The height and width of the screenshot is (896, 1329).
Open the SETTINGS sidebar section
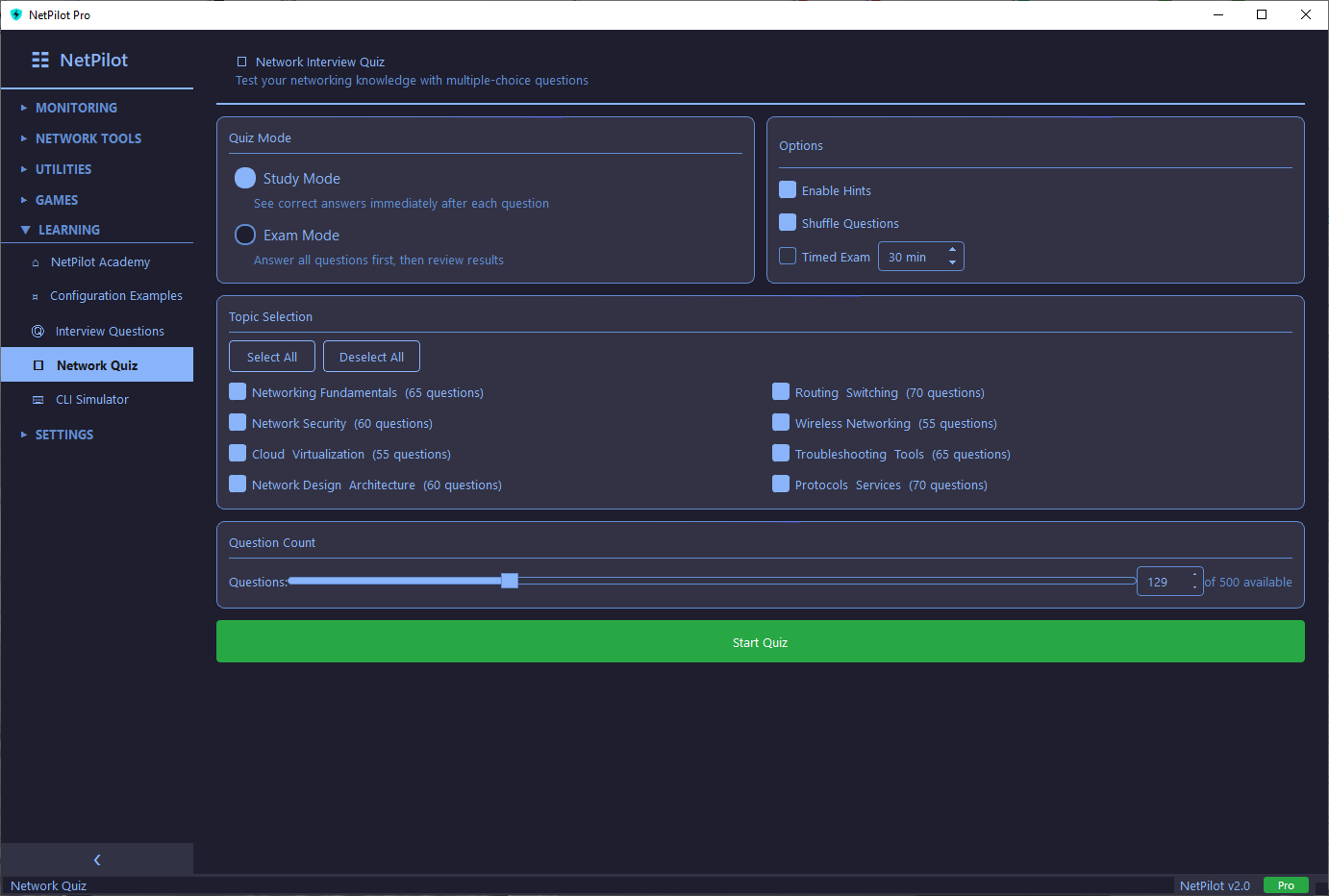[64, 435]
